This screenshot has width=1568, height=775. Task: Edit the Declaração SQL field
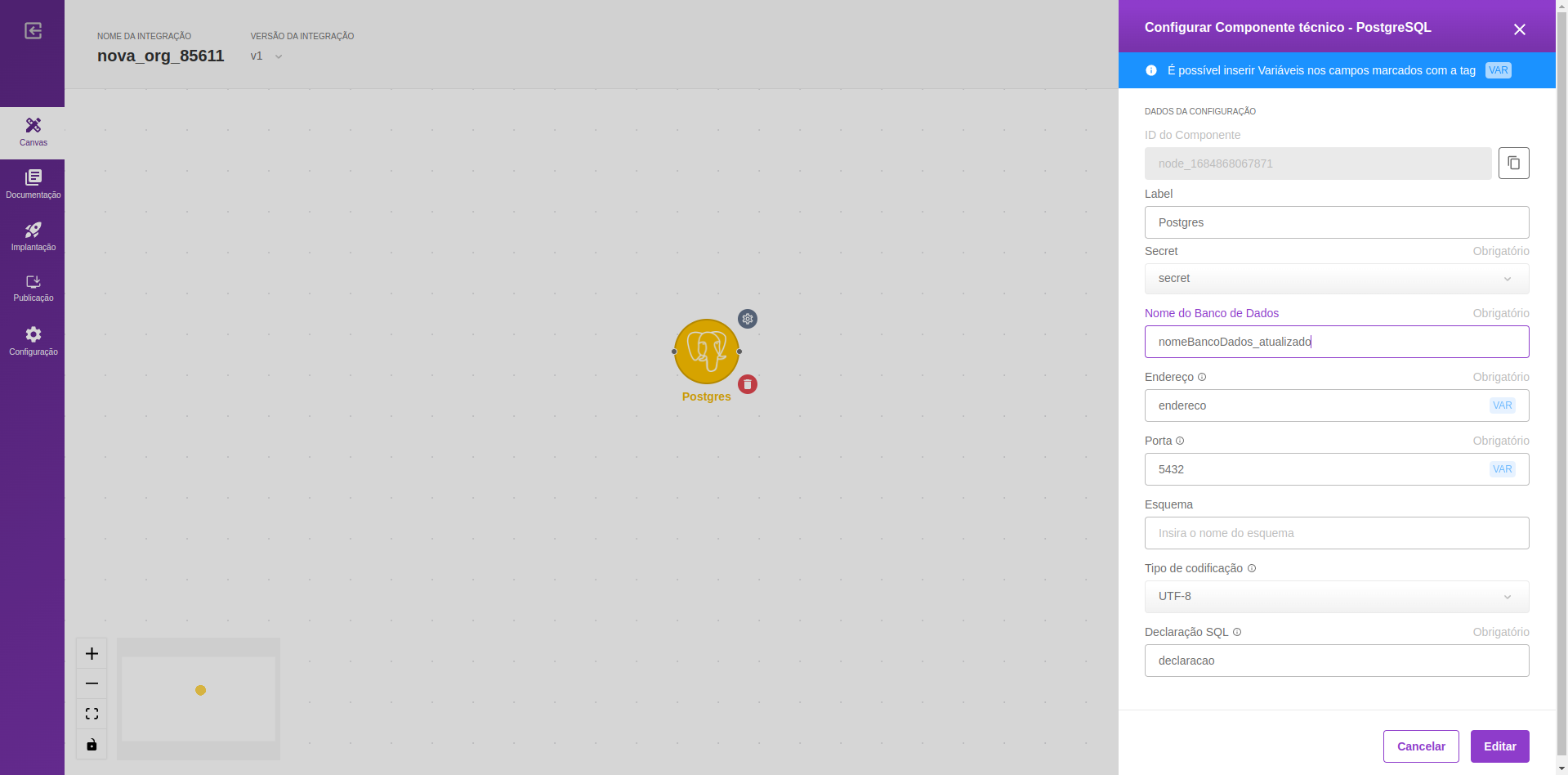(1337, 661)
